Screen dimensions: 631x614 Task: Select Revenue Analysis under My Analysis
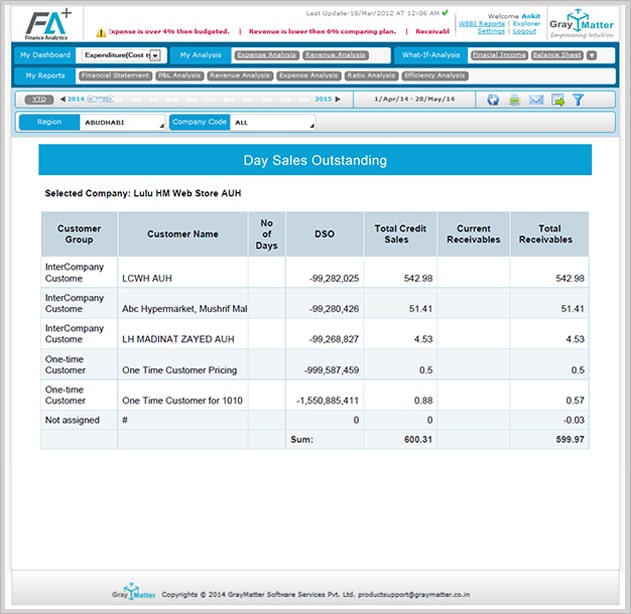pos(336,55)
